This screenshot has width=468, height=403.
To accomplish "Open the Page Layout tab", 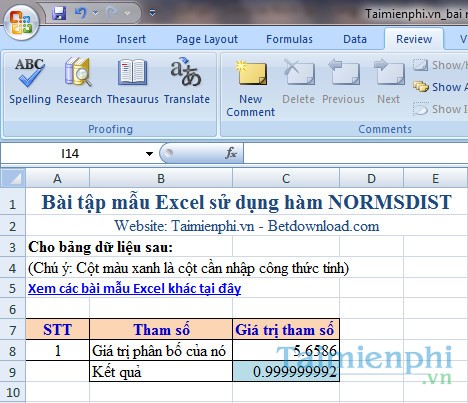I will point(207,39).
